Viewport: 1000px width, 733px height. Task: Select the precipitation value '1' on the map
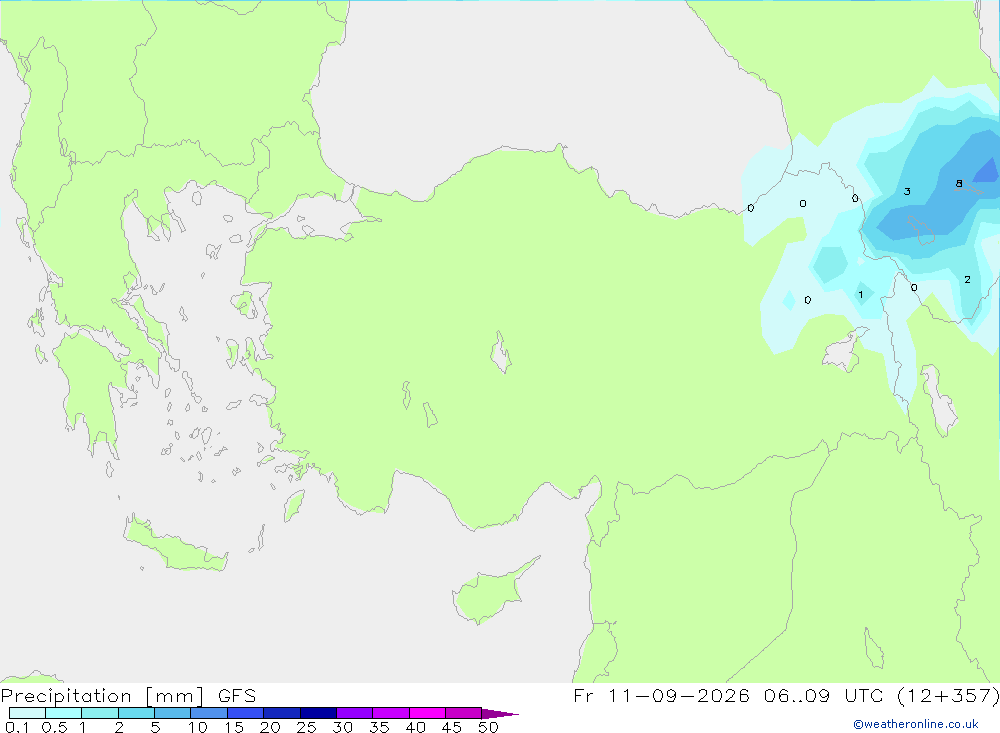(x=860, y=295)
